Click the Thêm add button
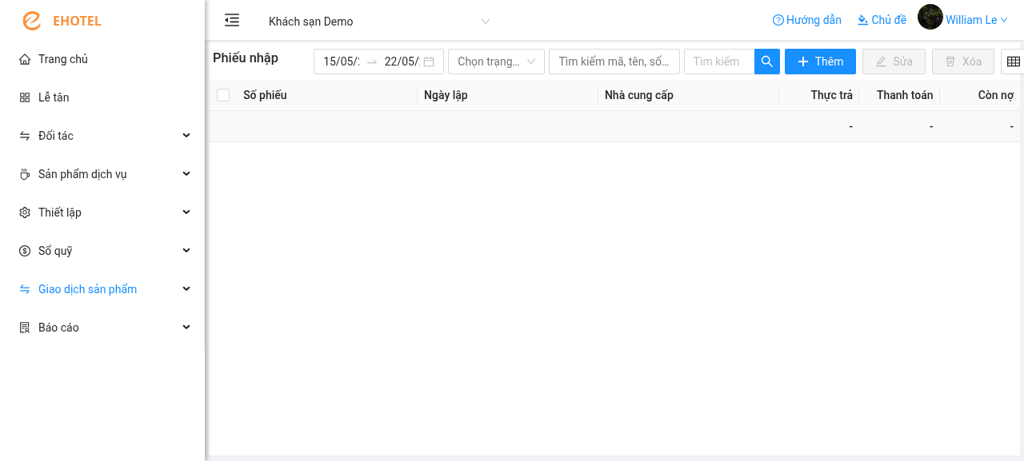Image resolution: width=1024 pixels, height=461 pixels. click(x=820, y=61)
